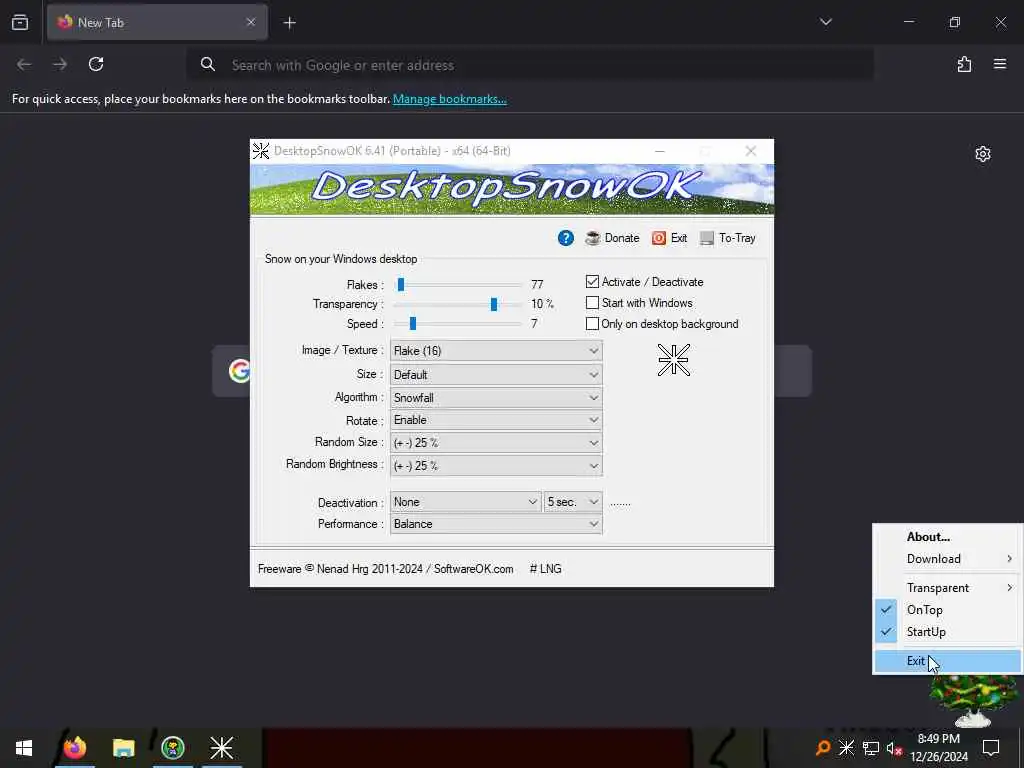Choose Exit in the tray context menu

(x=947, y=661)
